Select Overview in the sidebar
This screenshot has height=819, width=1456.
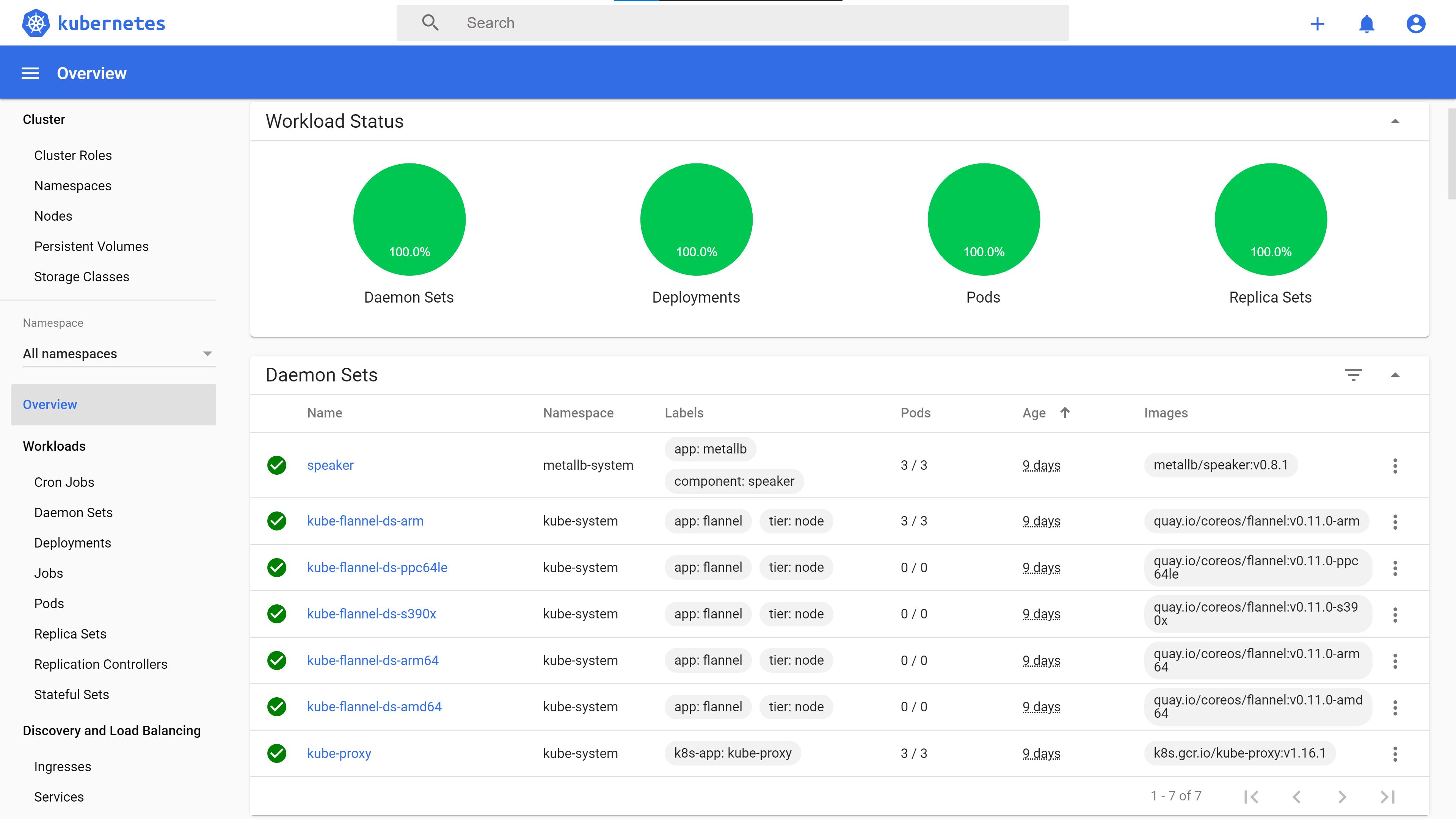pos(50,404)
